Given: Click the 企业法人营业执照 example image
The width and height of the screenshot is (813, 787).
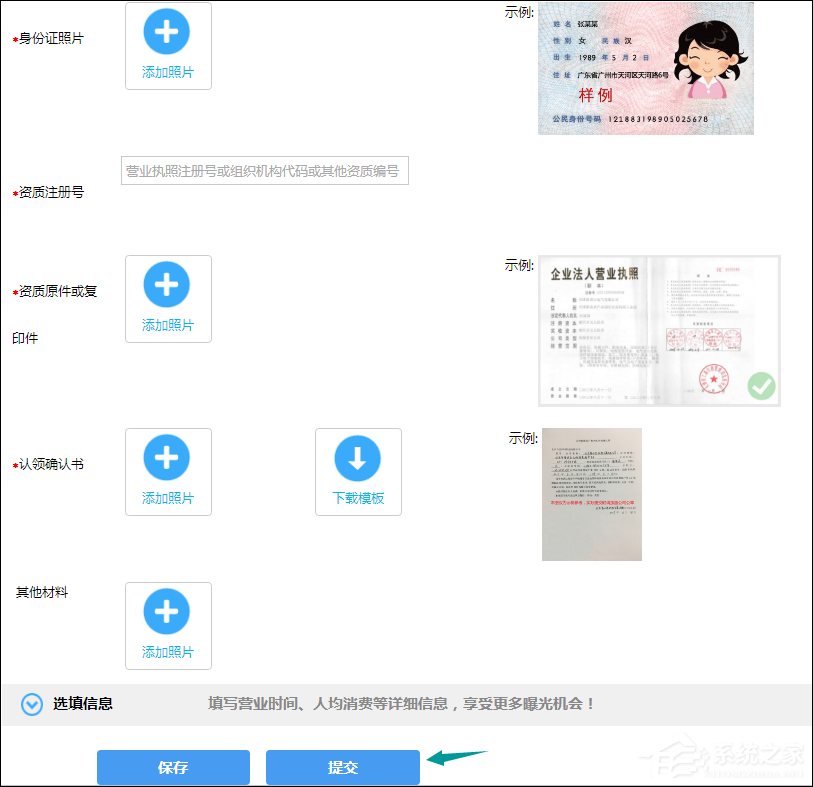Looking at the screenshot, I should pos(659,330).
